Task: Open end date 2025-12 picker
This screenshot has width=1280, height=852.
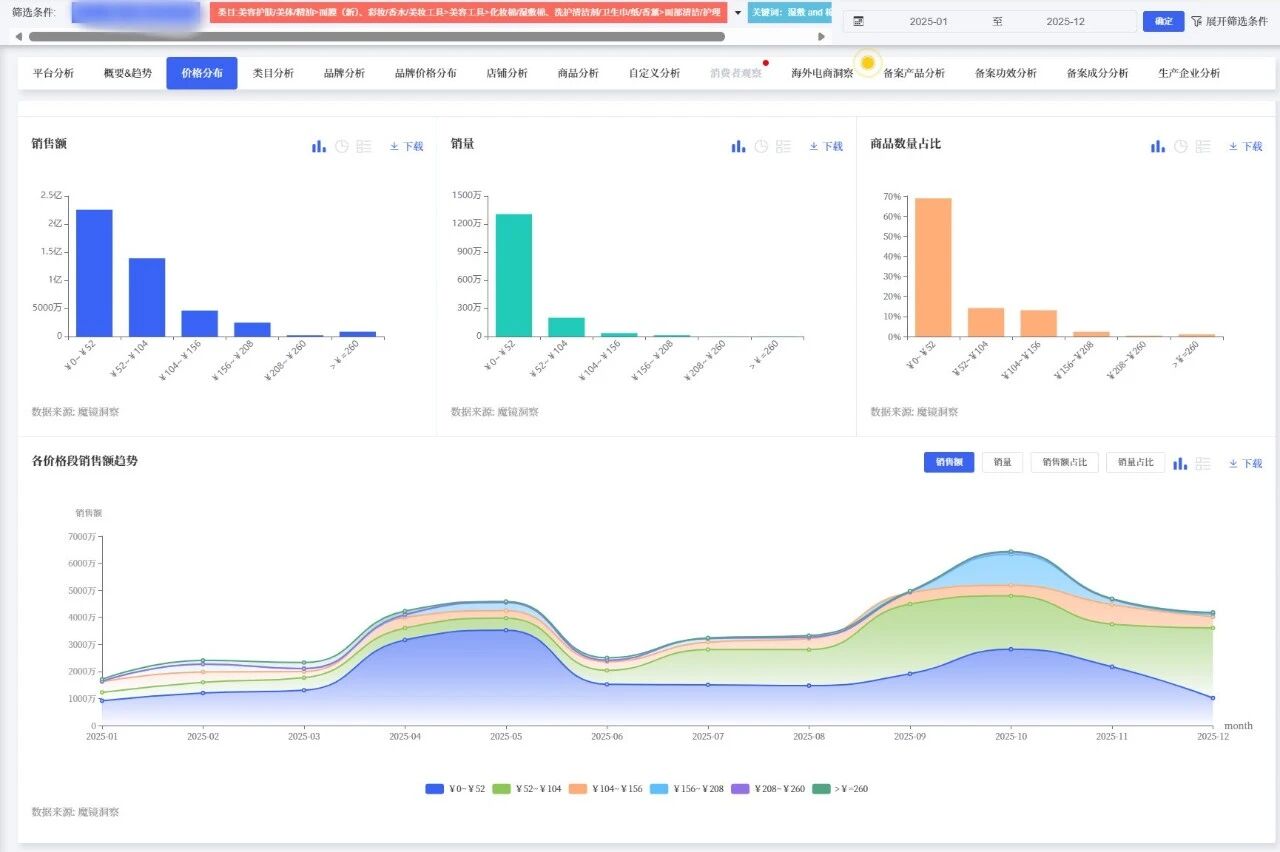Action: coord(1065,21)
